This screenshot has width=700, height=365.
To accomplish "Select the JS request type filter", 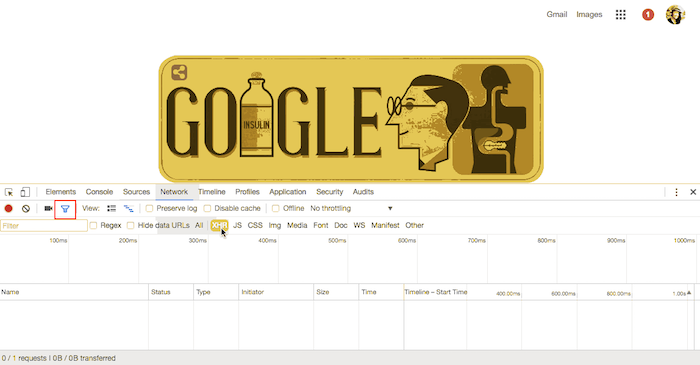I will pos(238,225).
